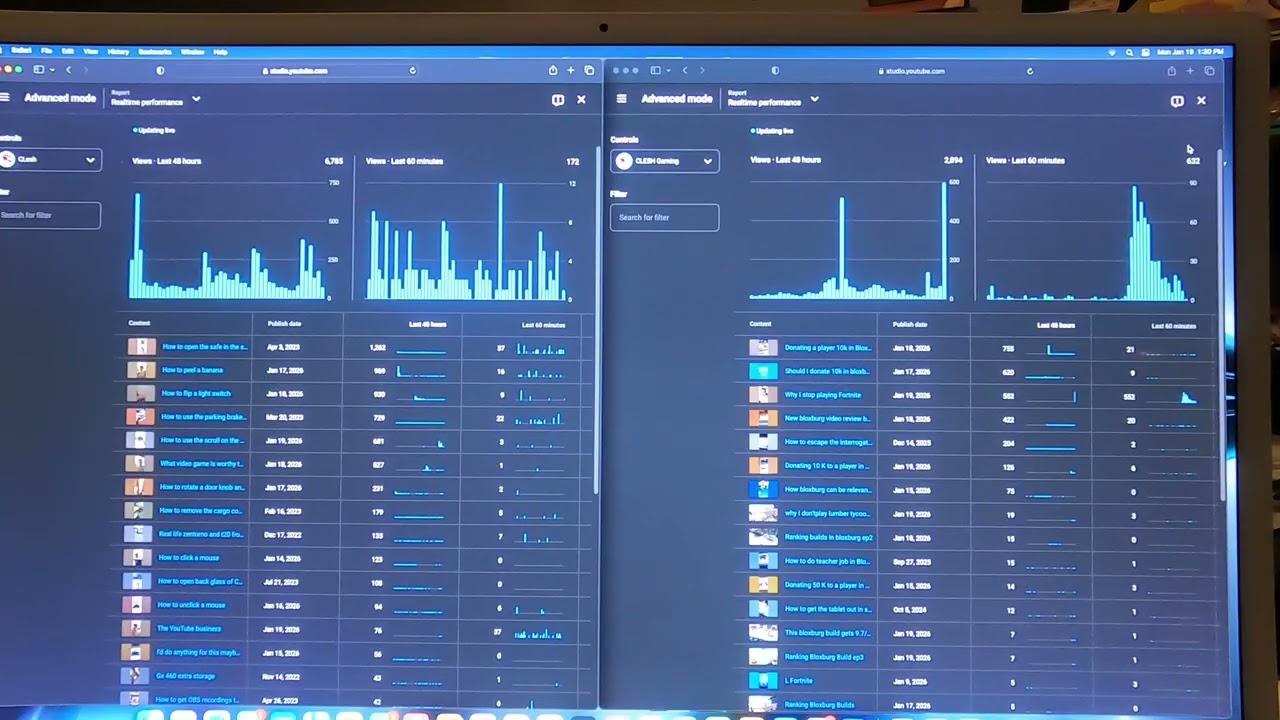Open 'The YouTube business' video
Screen dimensions: 1280x720
point(188,629)
